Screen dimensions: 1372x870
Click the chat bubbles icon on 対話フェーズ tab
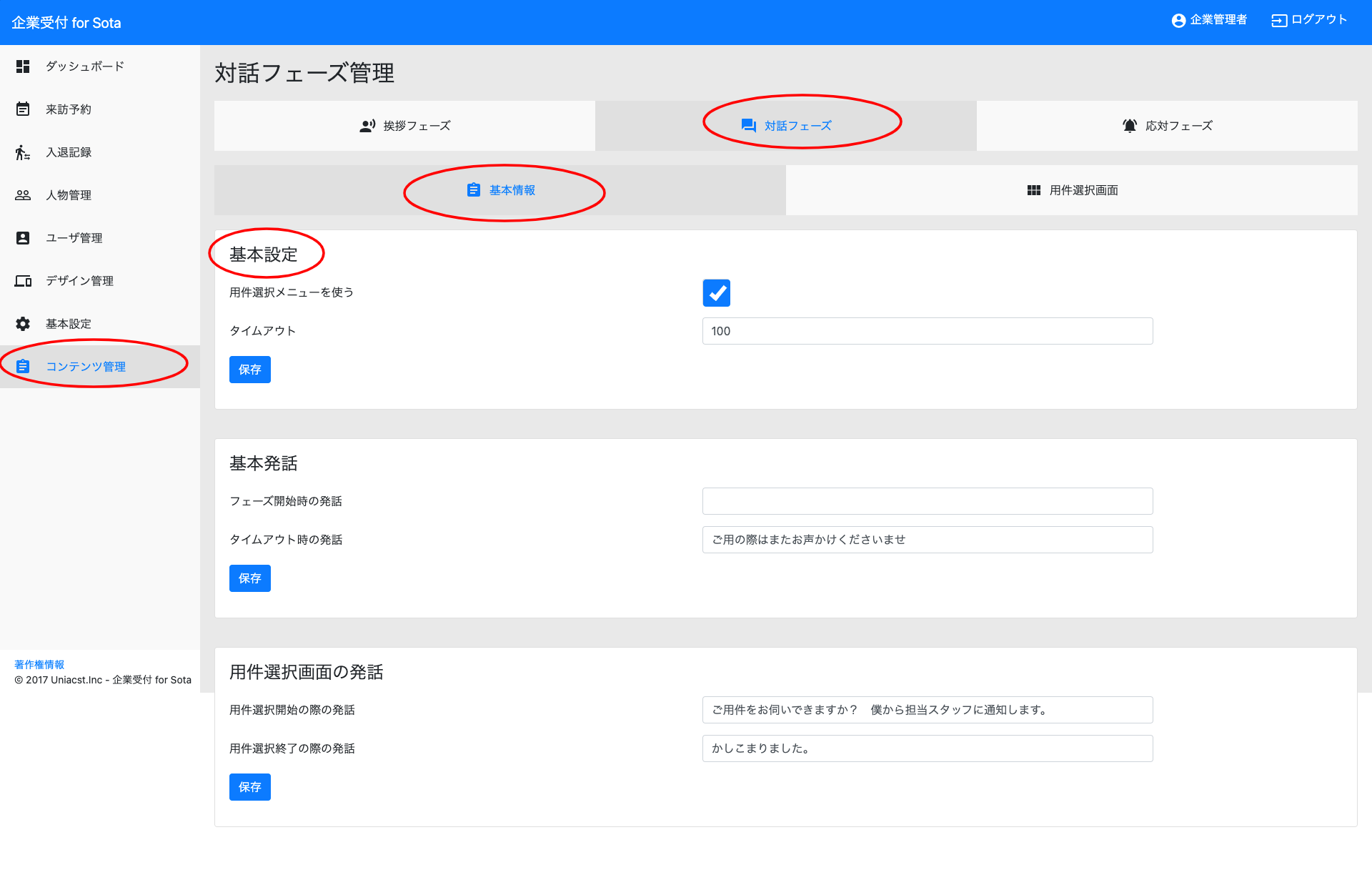click(749, 126)
